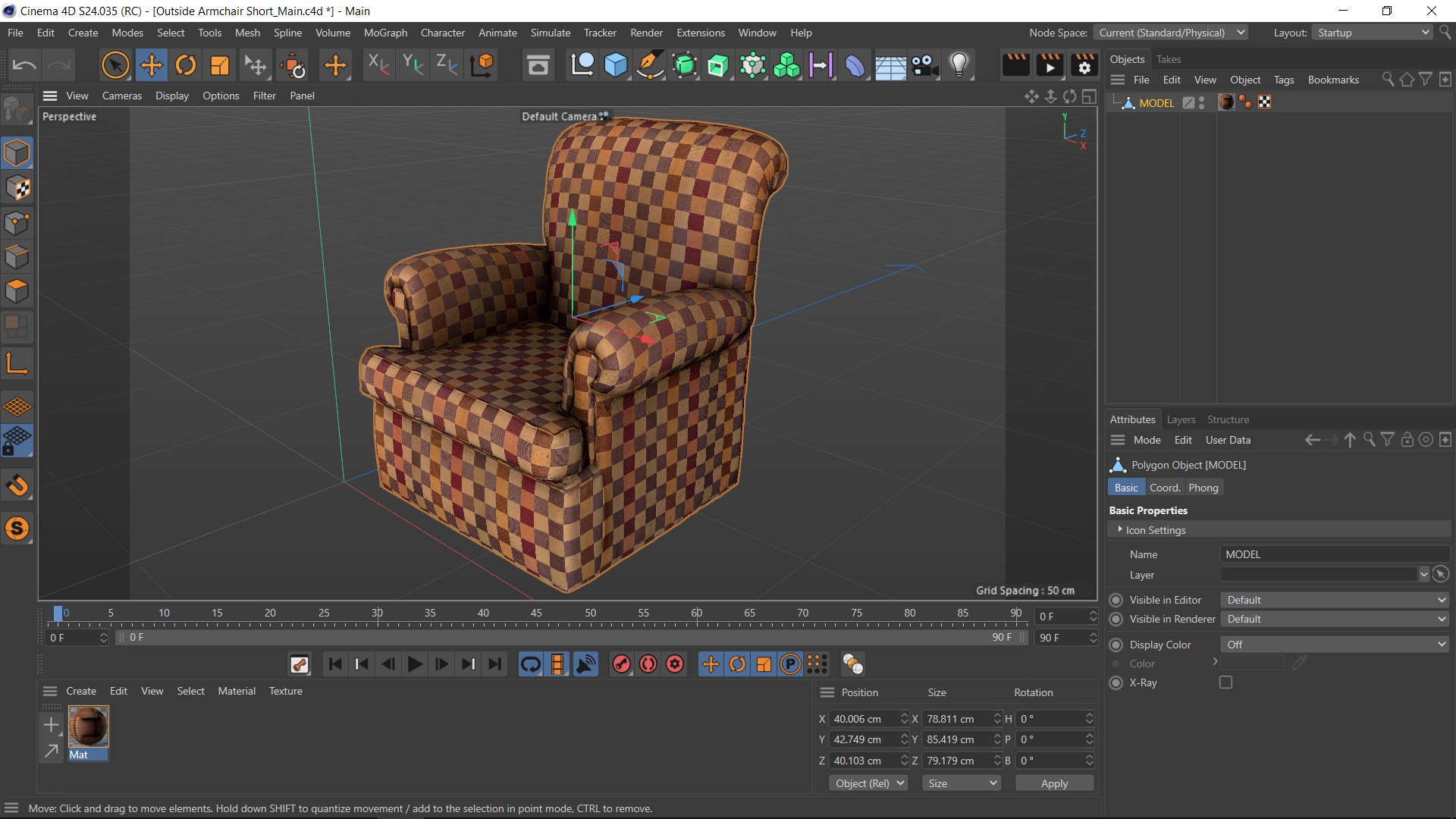1456x819 pixels.
Task: Open the Simulate menu
Action: (551, 33)
